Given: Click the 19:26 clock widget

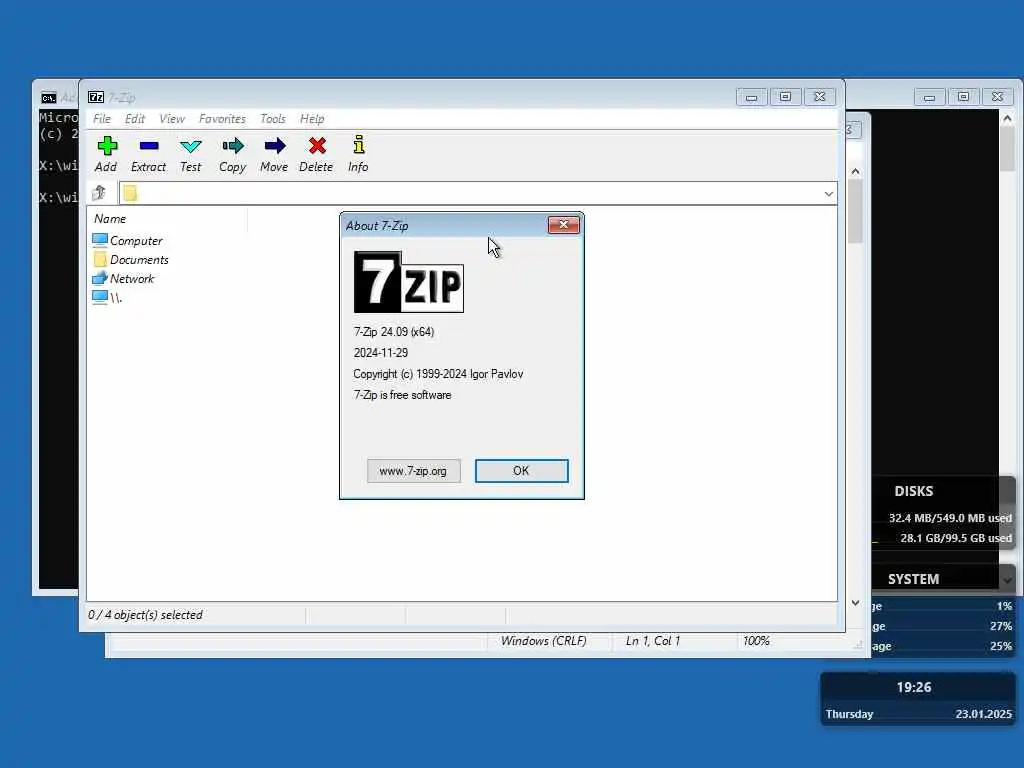Looking at the screenshot, I should coord(914,687).
